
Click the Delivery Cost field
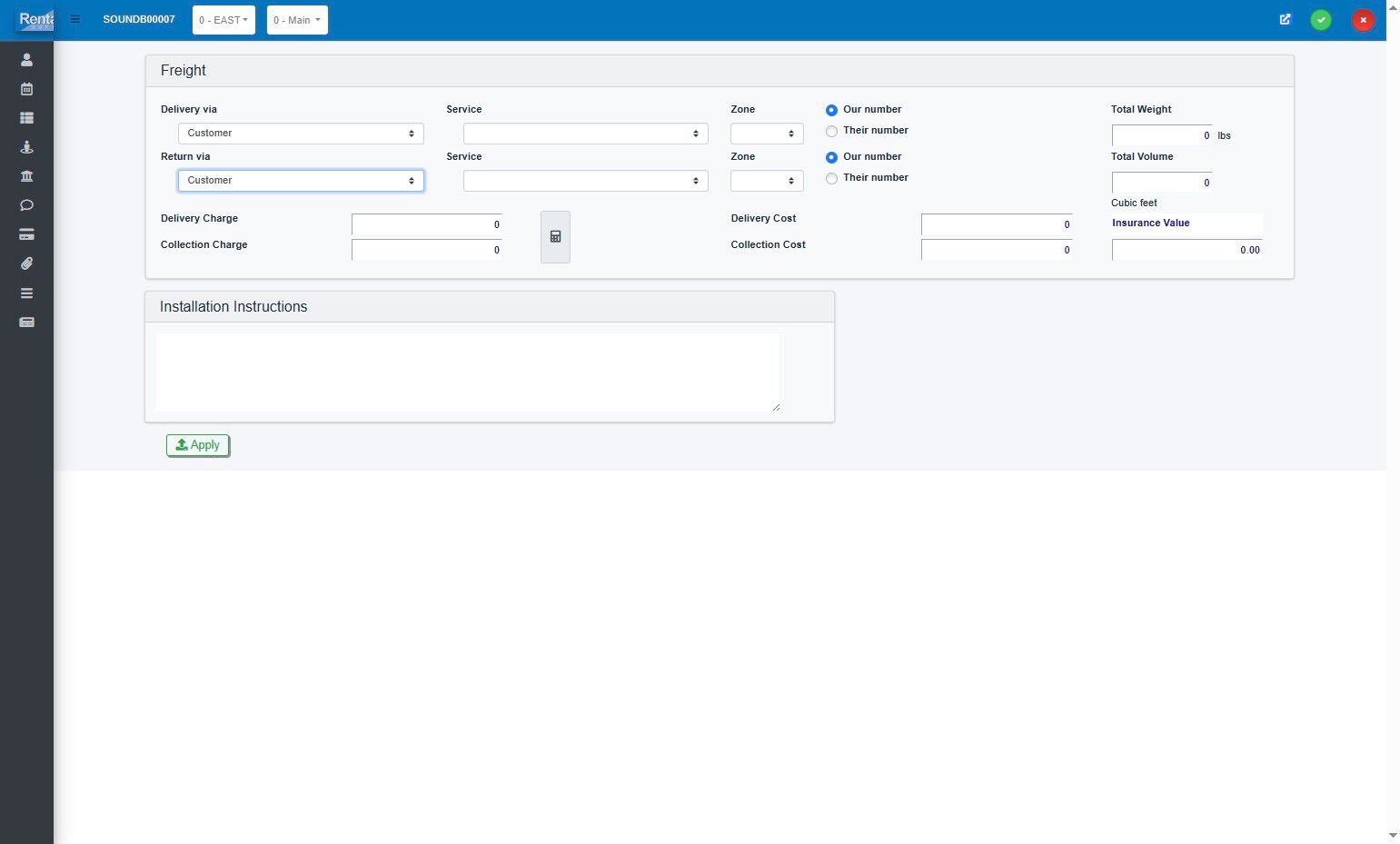coord(997,224)
